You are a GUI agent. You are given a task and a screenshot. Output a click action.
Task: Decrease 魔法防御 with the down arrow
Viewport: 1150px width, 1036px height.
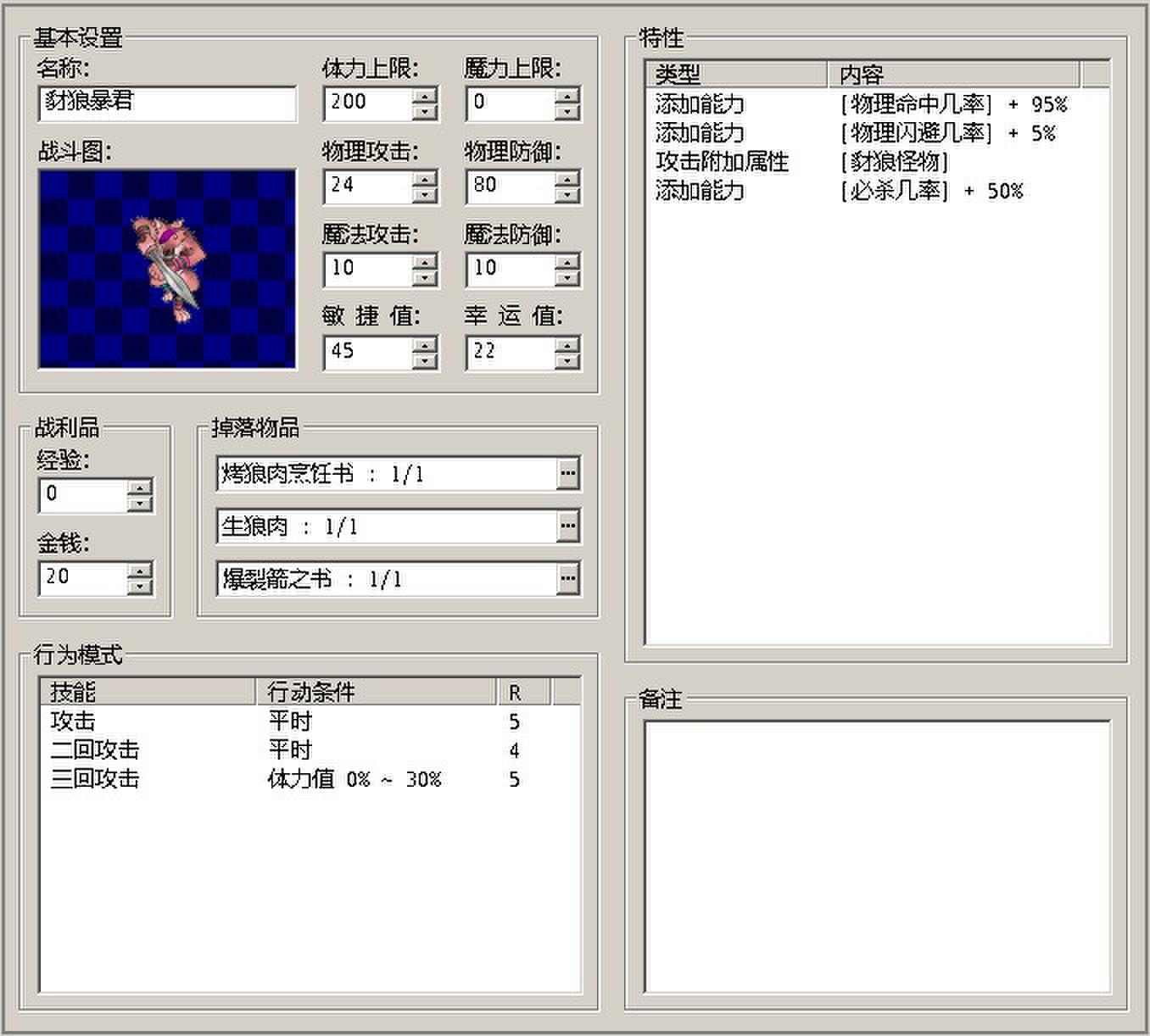click(x=567, y=277)
